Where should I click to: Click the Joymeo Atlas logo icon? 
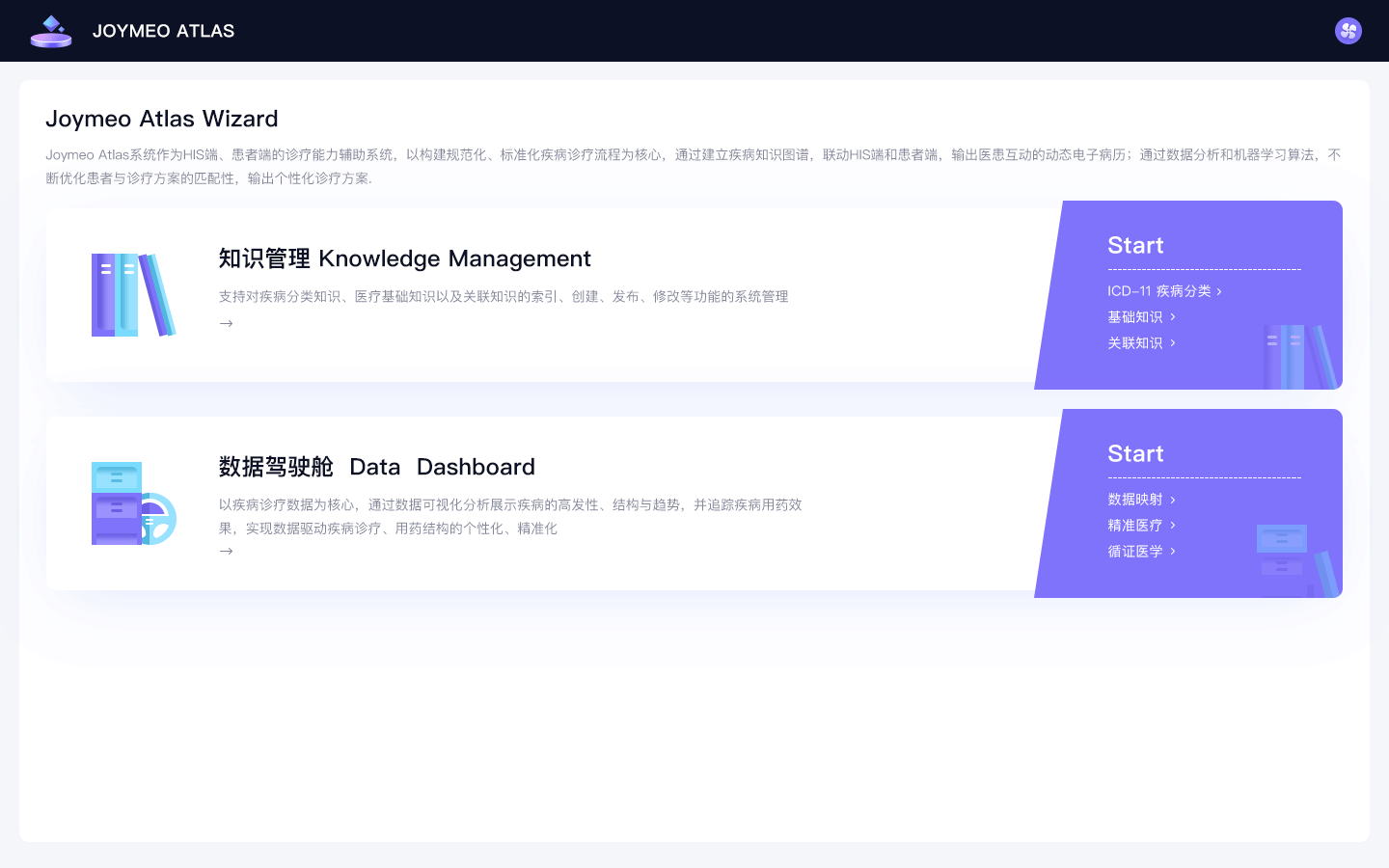pyautogui.click(x=51, y=30)
